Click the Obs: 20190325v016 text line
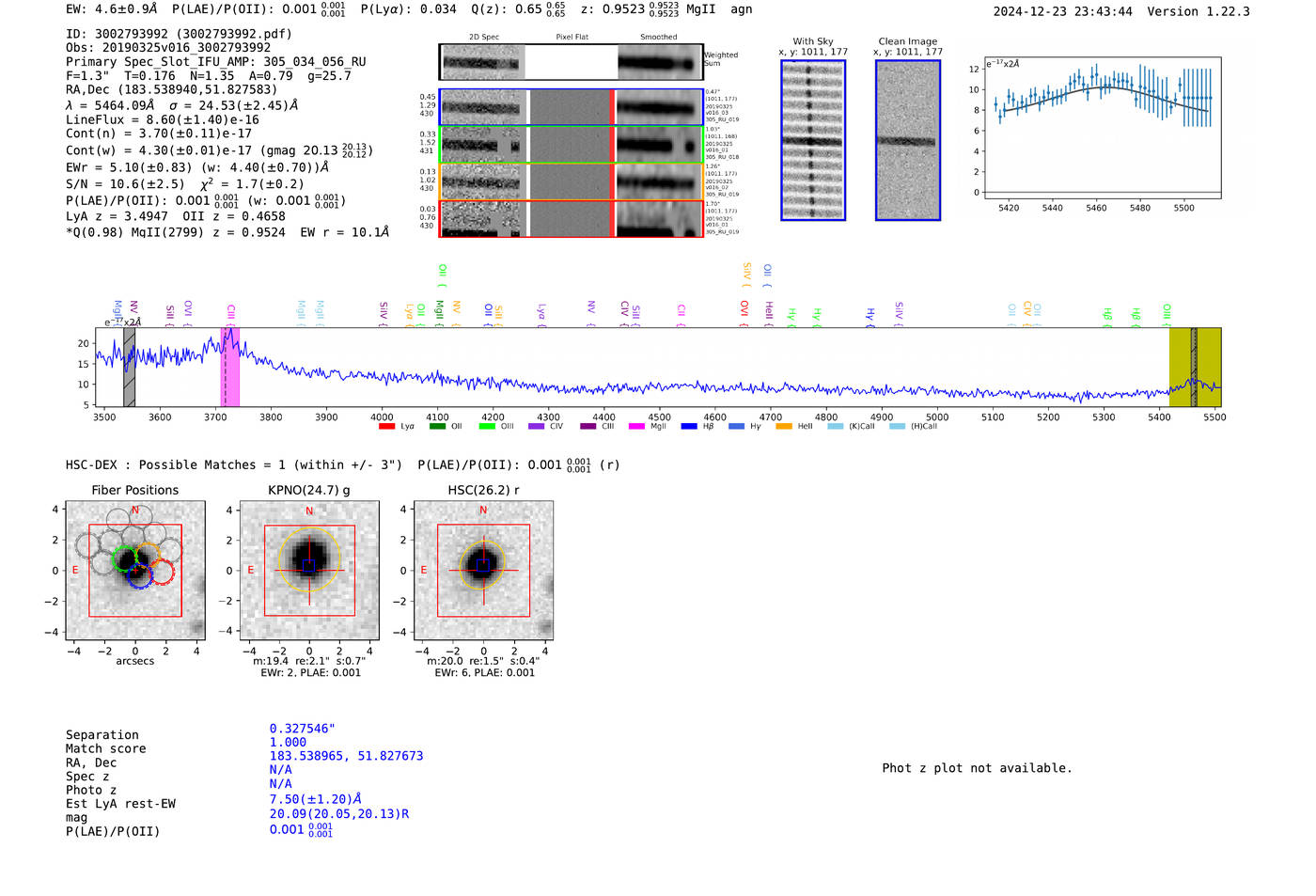 pos(168,48)
